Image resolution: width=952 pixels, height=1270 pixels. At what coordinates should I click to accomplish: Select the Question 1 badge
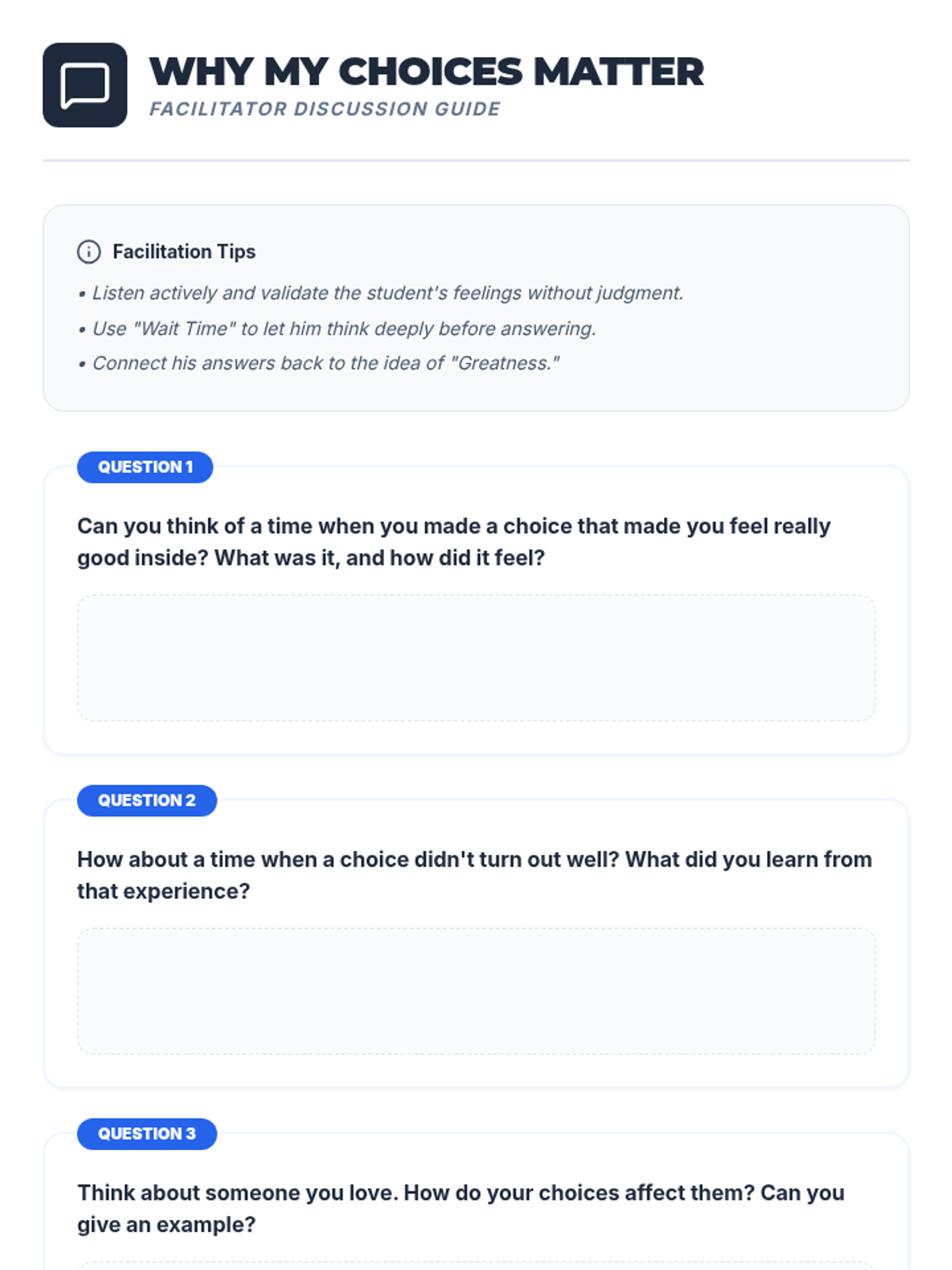(145, 468)
